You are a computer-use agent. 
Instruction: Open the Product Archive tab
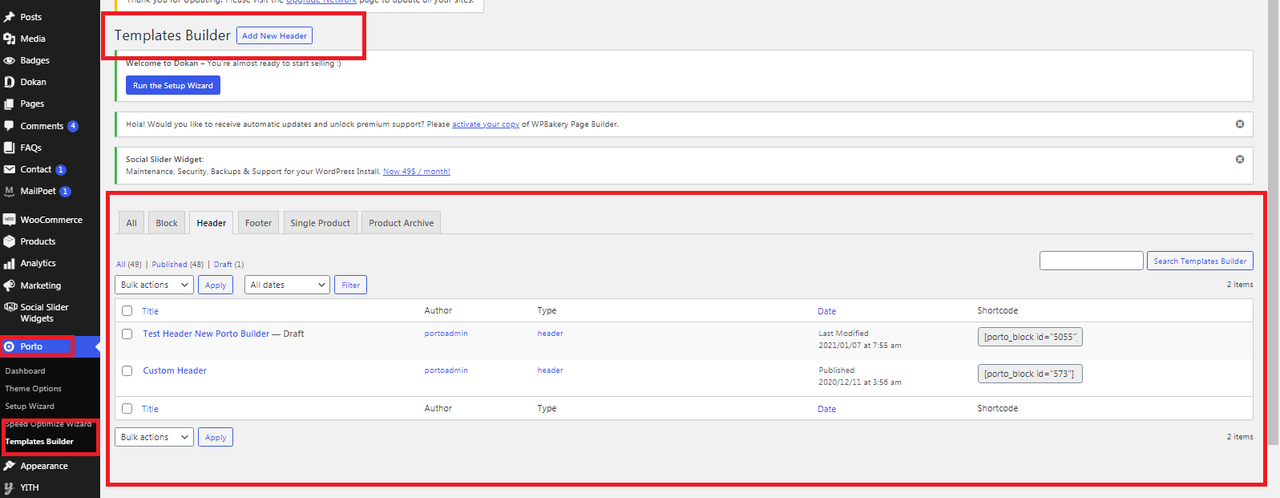(x=401, y=223)
